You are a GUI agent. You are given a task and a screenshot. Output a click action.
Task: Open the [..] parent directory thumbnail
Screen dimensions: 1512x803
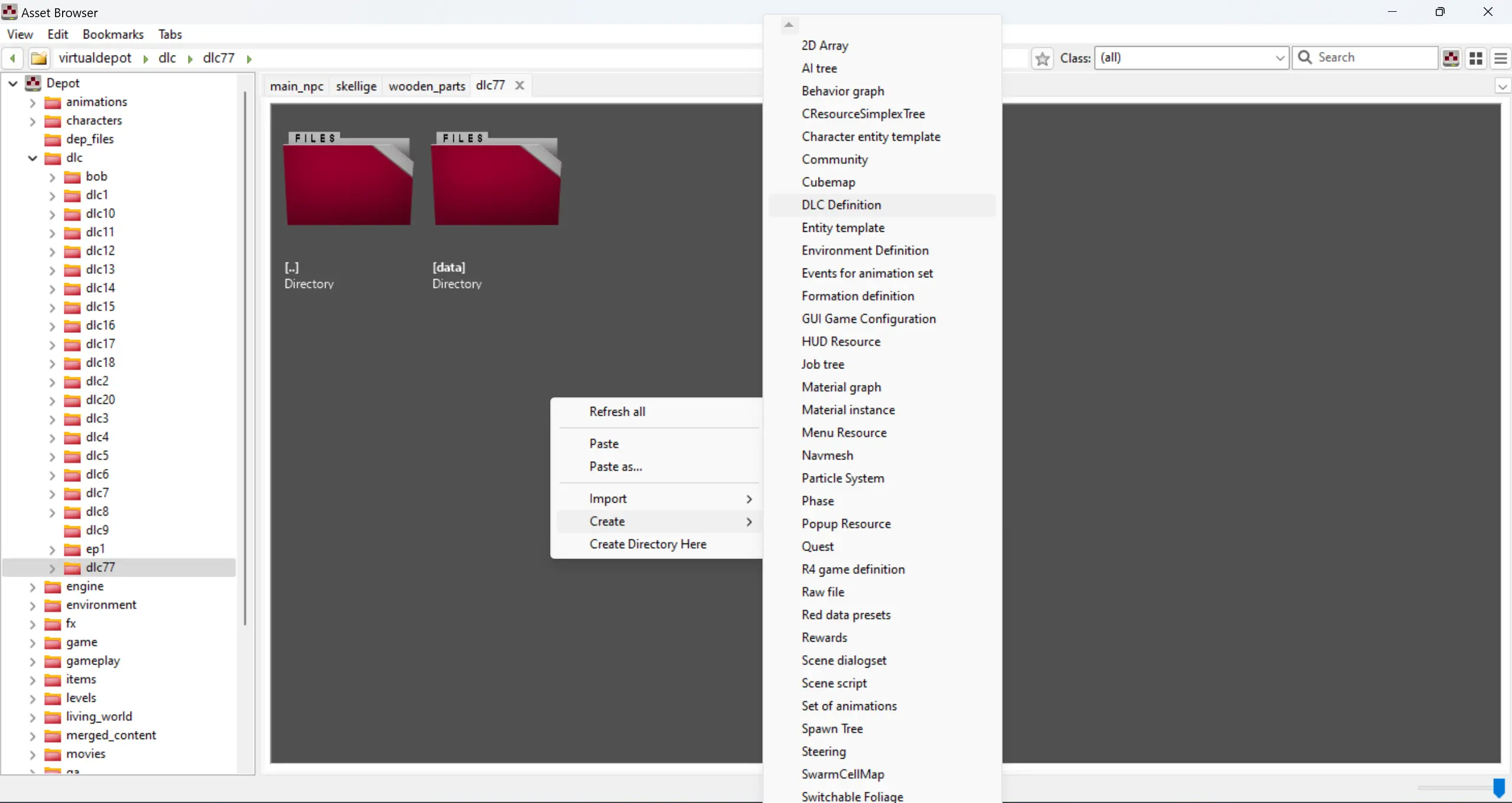[348, 179]
